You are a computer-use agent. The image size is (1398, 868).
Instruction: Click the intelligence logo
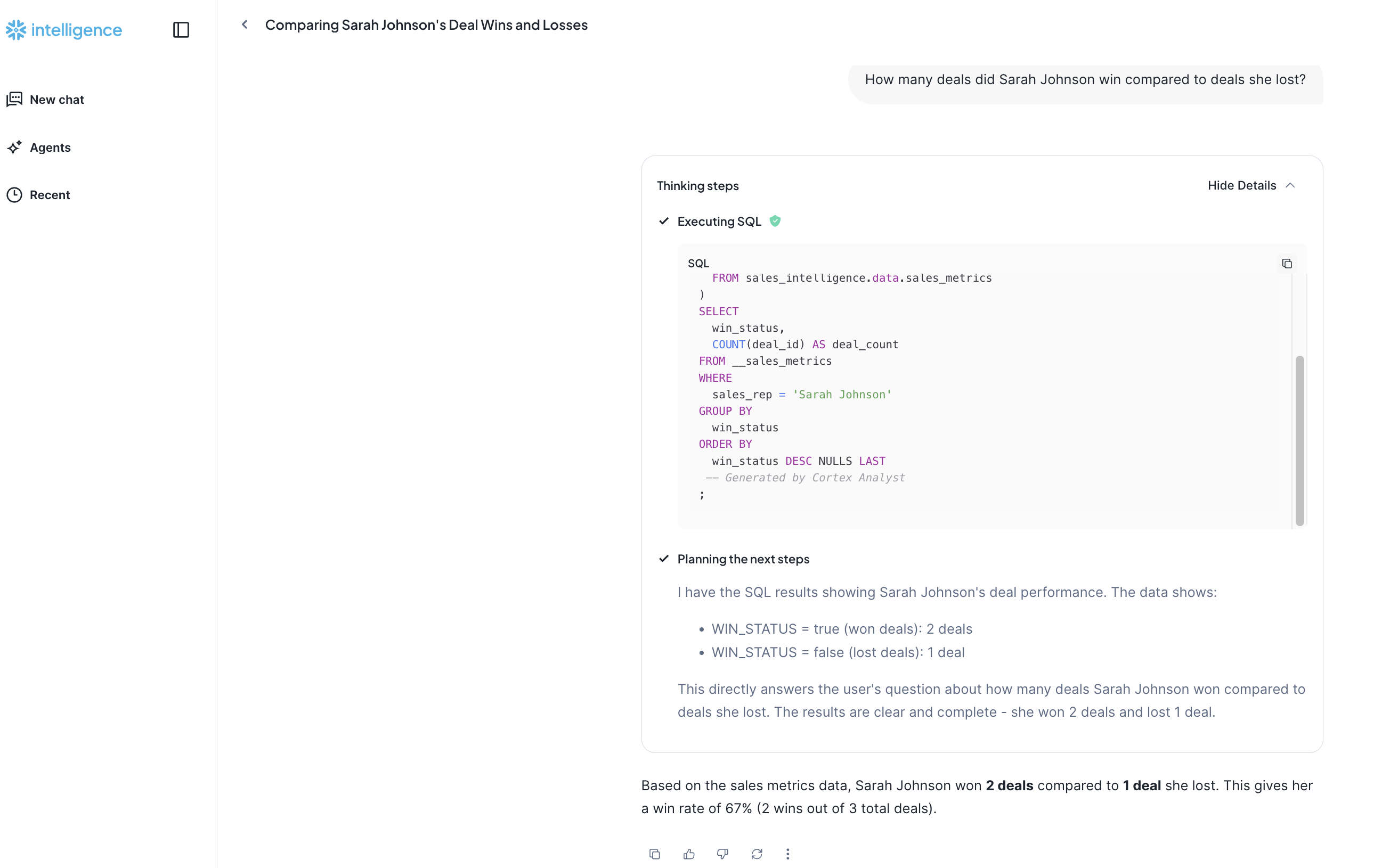[63, 30]
